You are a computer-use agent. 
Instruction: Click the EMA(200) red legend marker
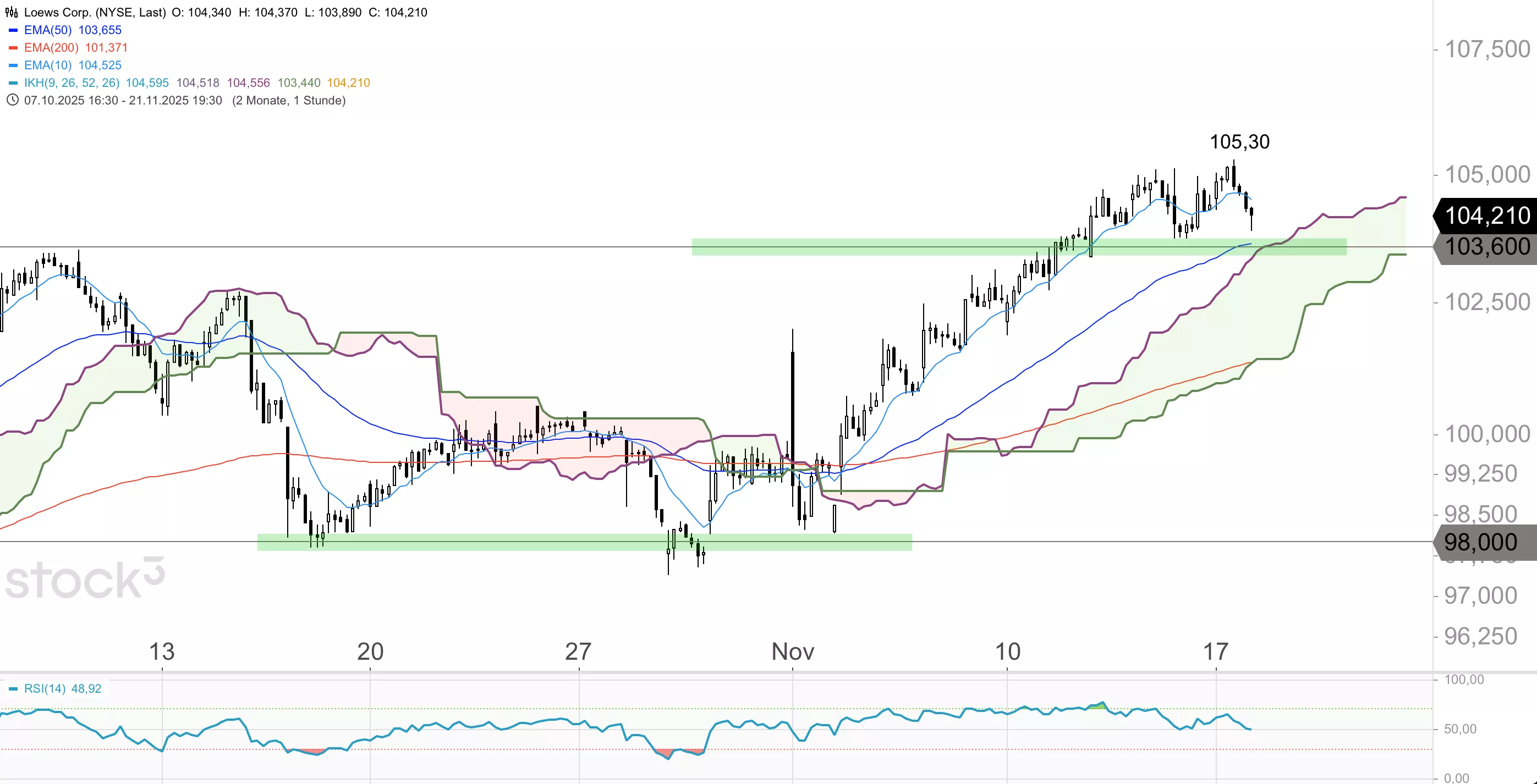coord(13,48)
